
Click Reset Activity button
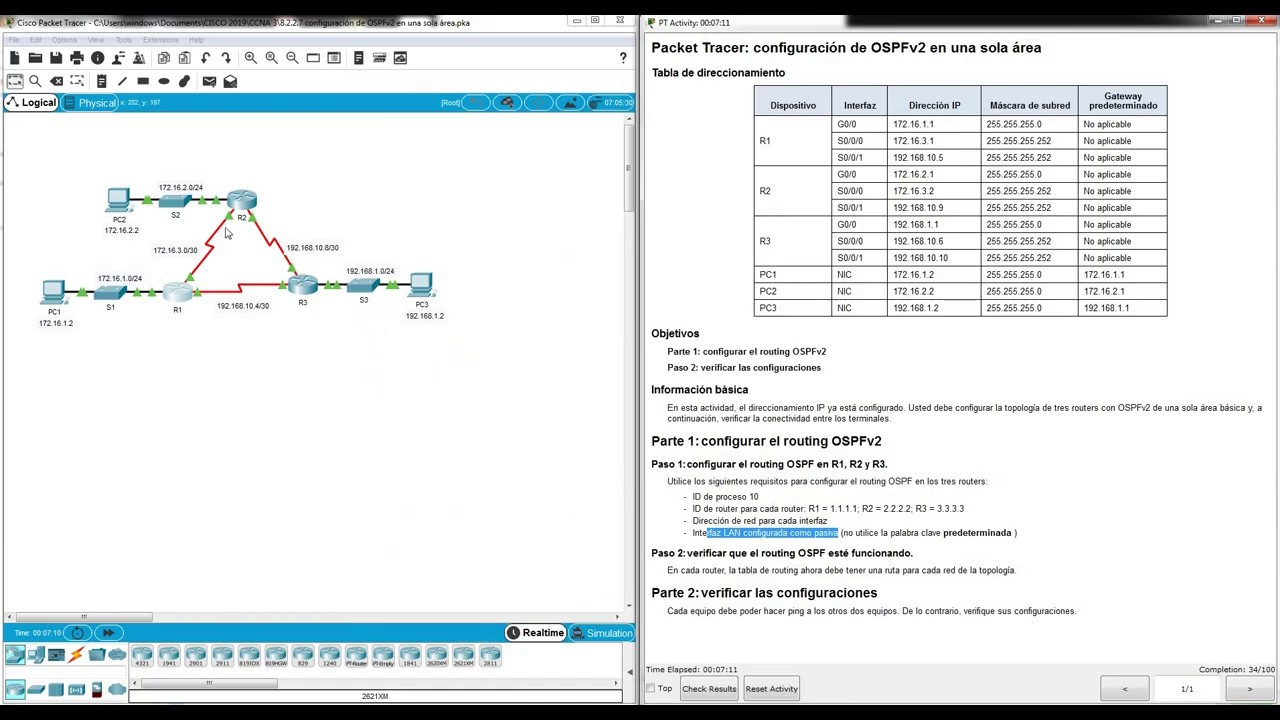pyautogui.click(x=771, y=688)
